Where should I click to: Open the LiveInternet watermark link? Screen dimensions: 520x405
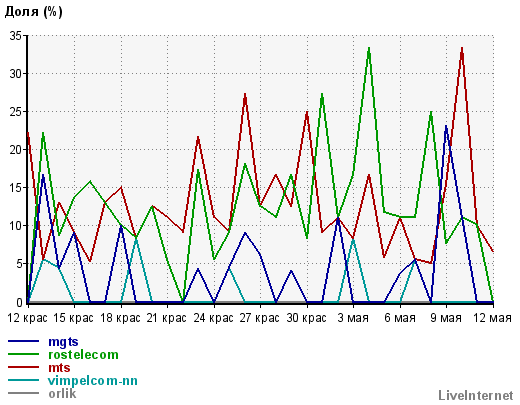pyautogui.click(x=476, y=396)
